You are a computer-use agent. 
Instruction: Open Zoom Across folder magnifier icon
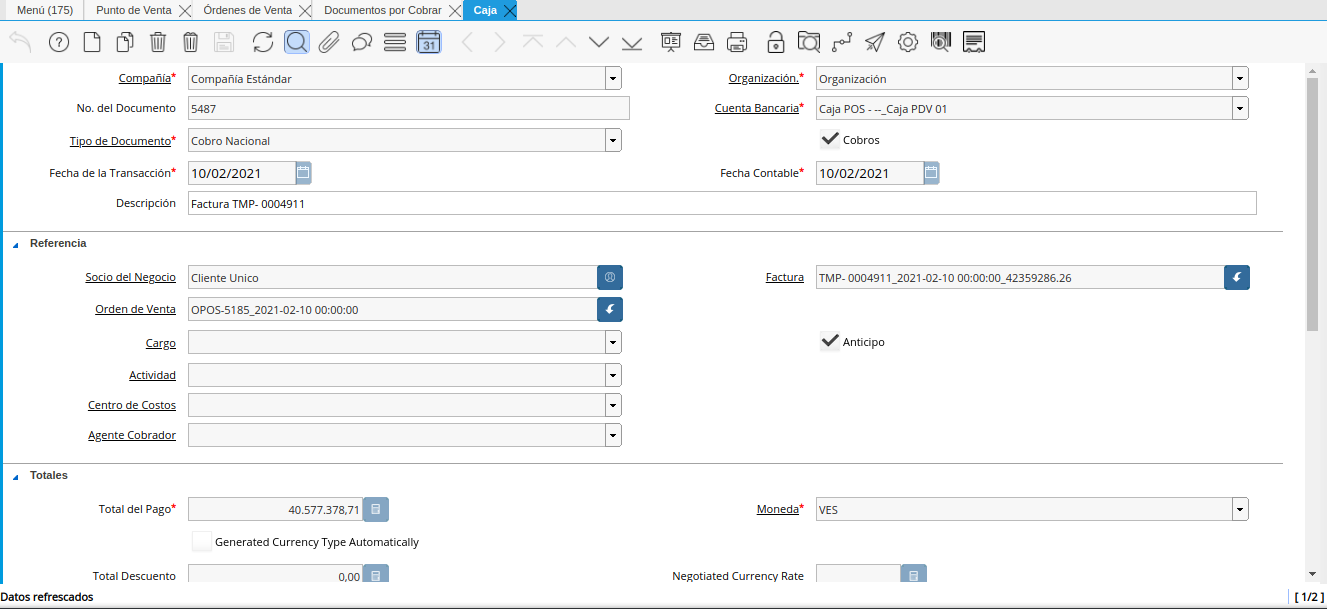click(809, 42)
